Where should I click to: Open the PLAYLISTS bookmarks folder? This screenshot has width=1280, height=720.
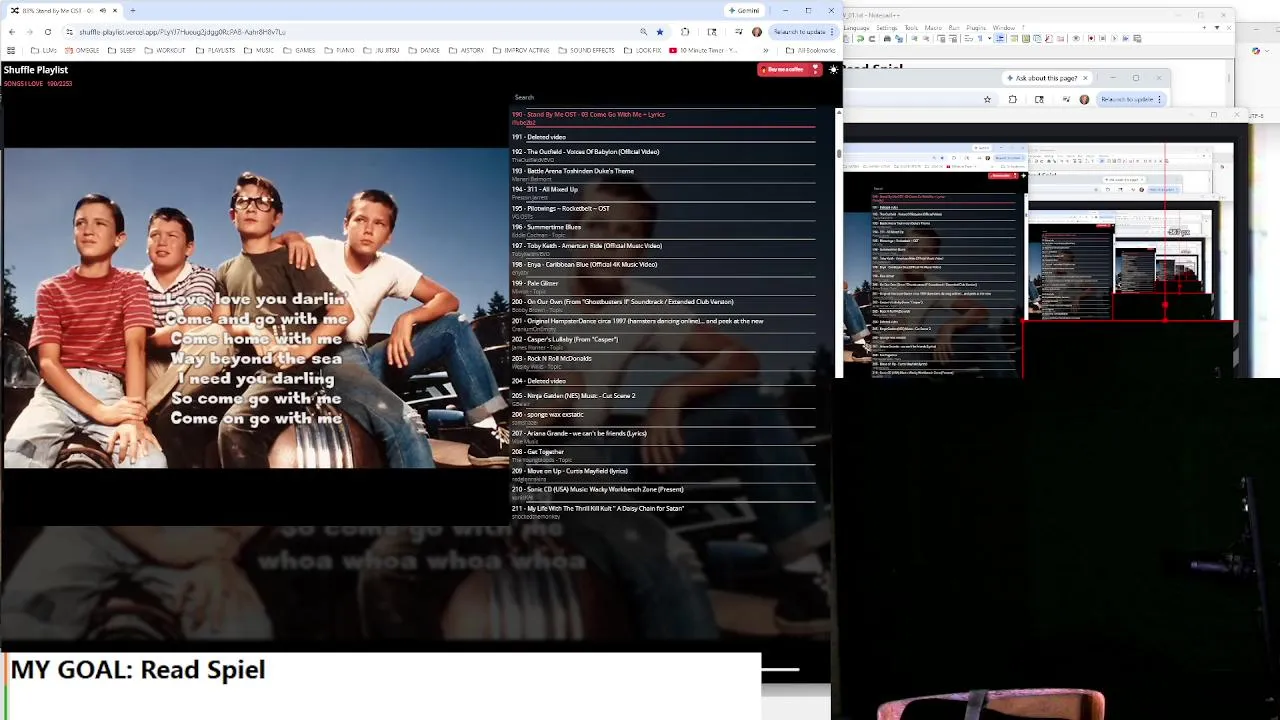point(216,50)
